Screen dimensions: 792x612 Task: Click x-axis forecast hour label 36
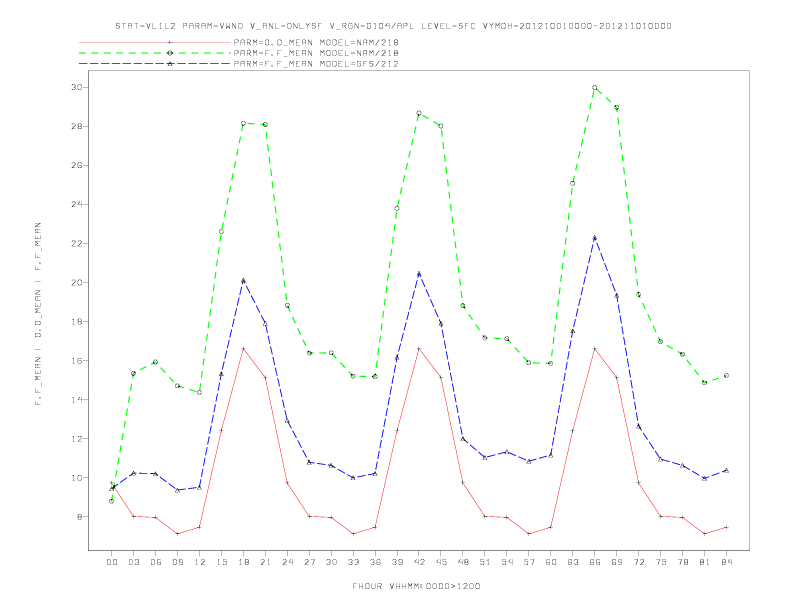point(375,562)
